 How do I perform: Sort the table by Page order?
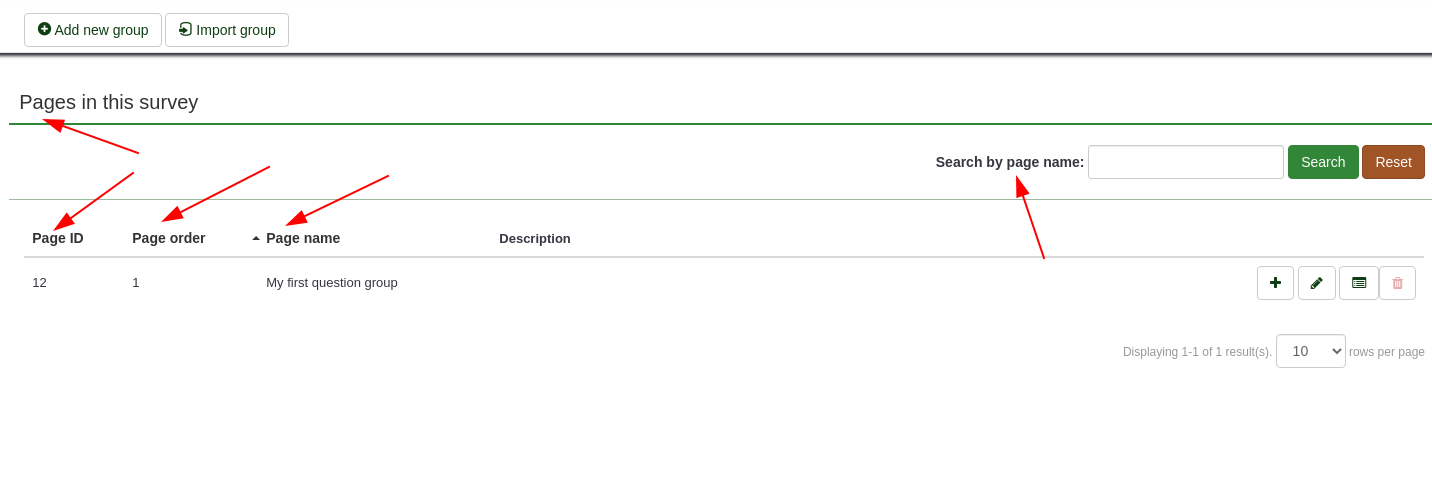point(168,238)
